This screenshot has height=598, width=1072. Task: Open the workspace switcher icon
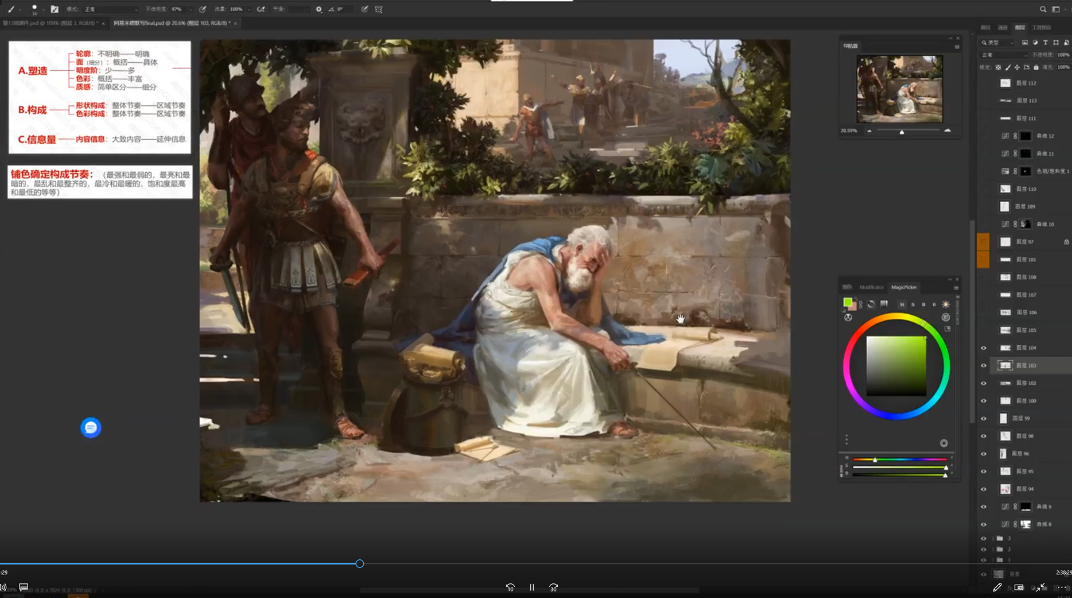tap(1056, 10)
